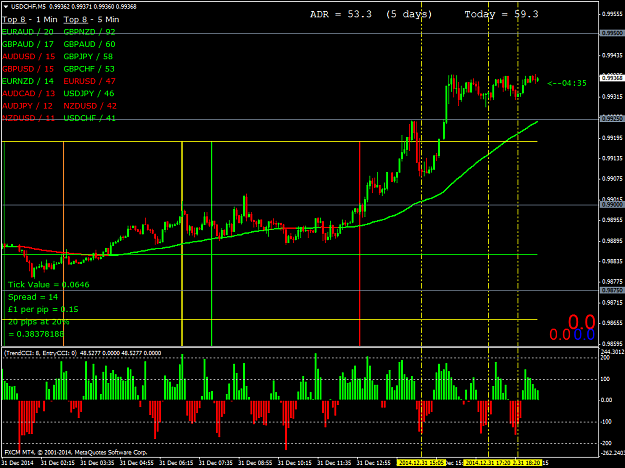Viewport: 625px width, 468px height.
Task: Select the GBPJPY / 58 entry
Action: point(88,57)
